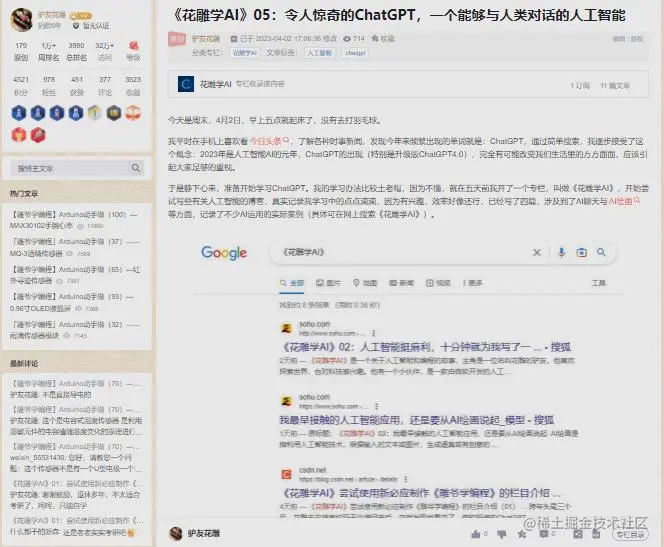Viewport: 664px width, 547px height.
Task: Clear Google search query with X
Action: [x=537, y=253]
